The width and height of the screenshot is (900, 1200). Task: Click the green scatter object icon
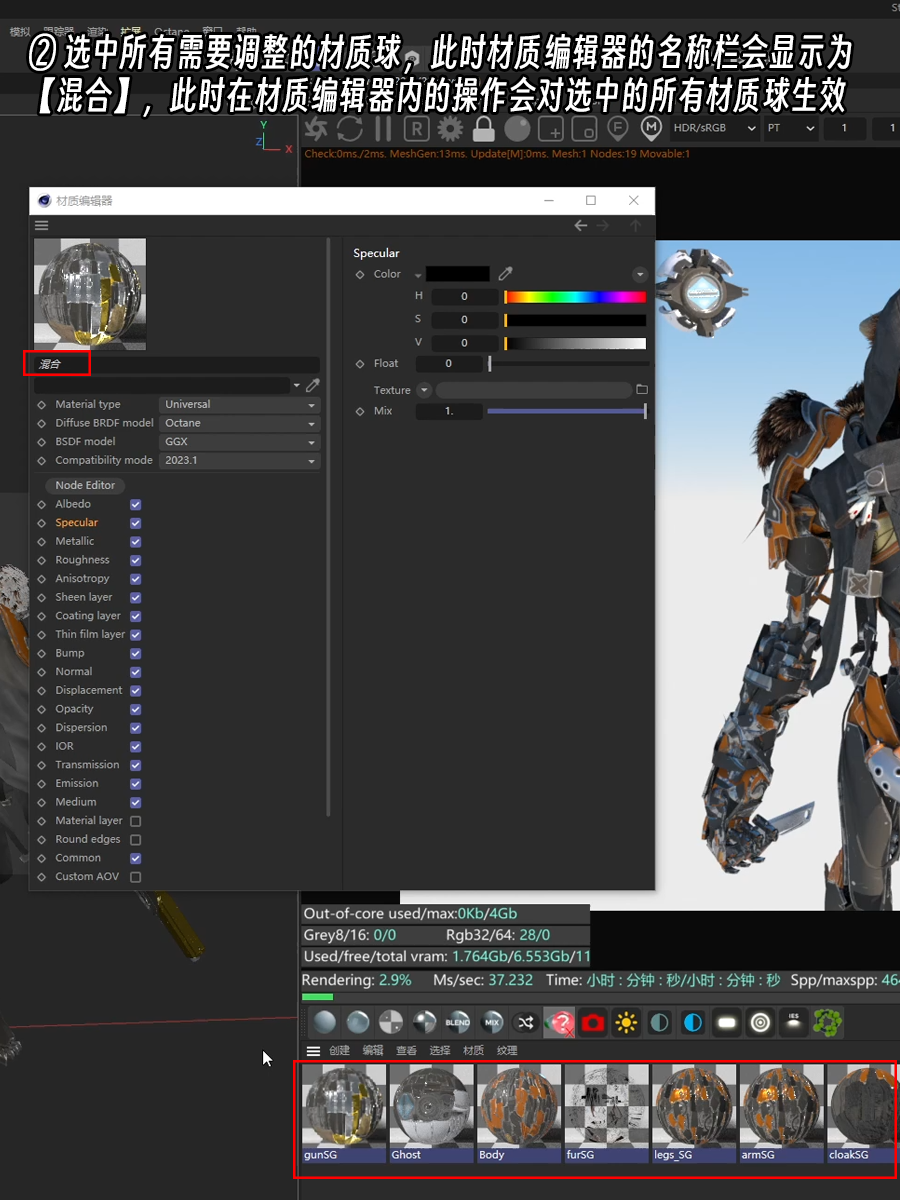pos(827,1022)
